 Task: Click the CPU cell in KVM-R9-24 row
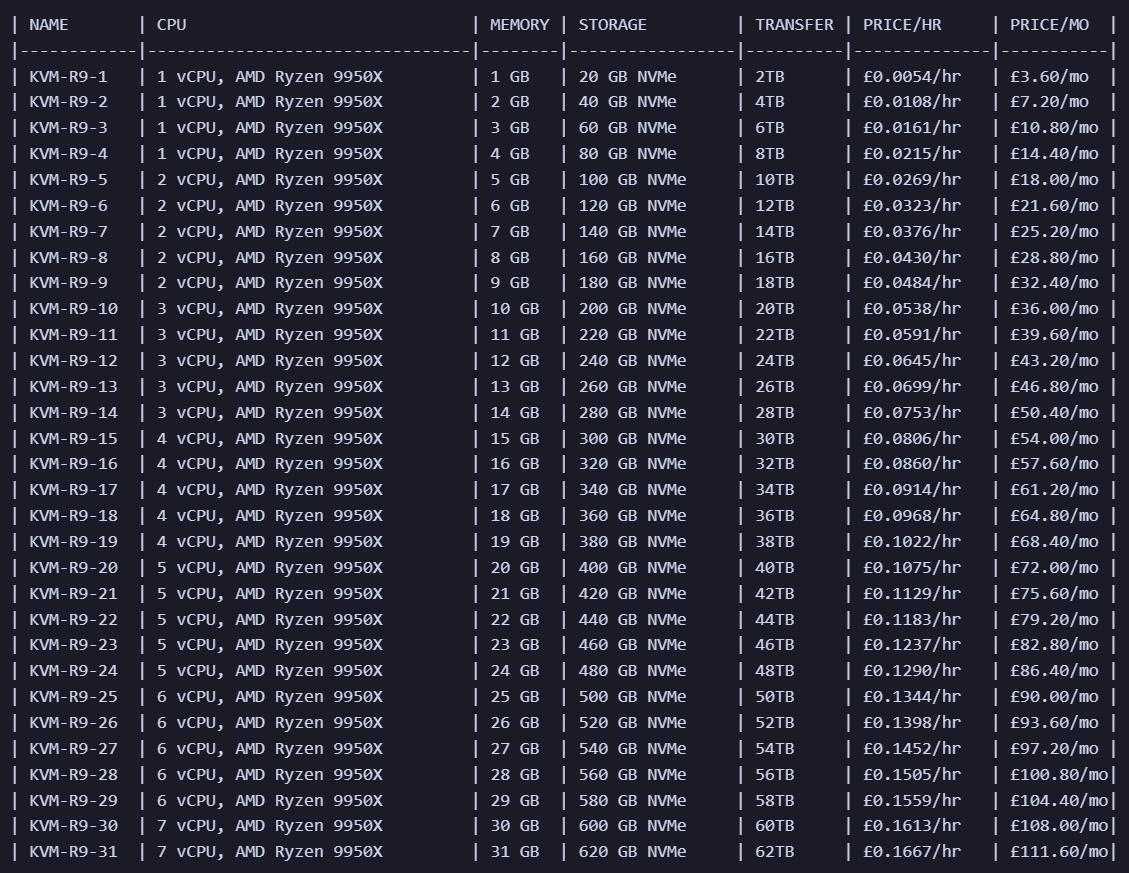point(269,670)
